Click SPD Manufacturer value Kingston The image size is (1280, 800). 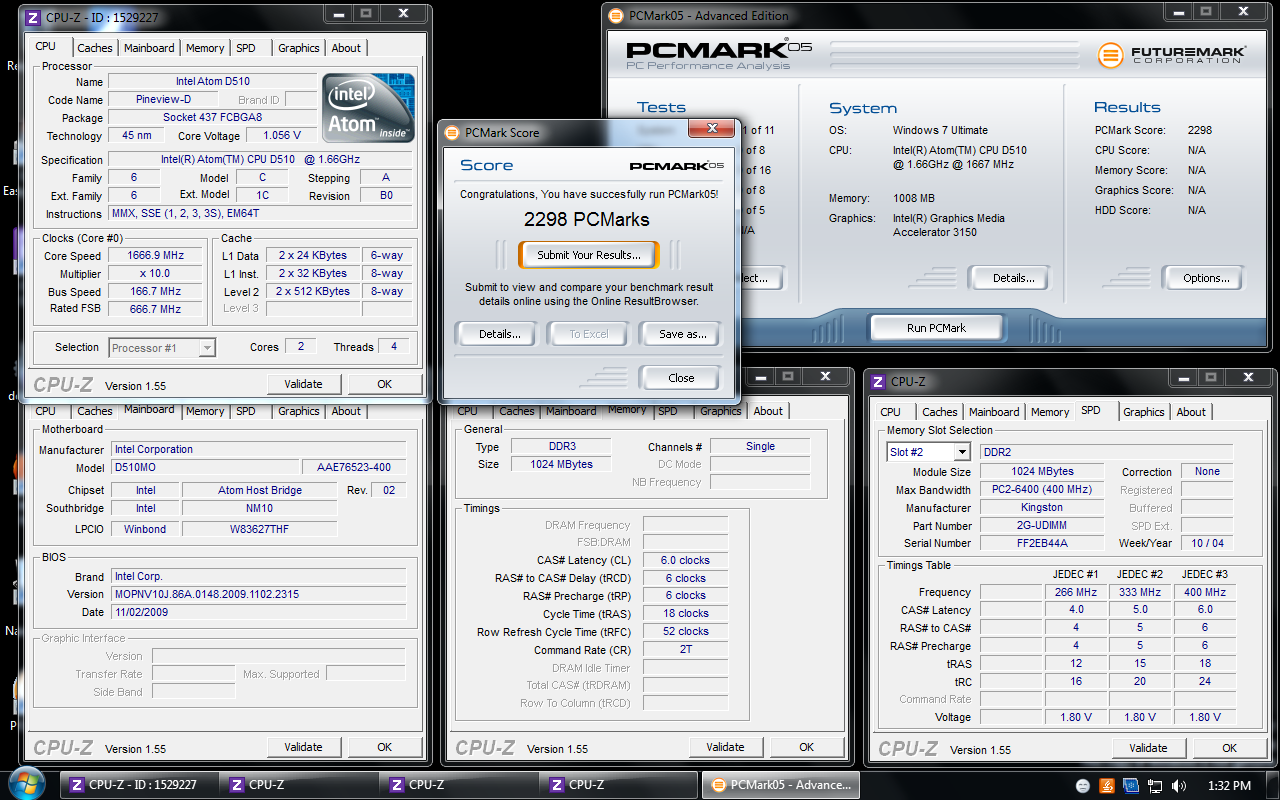coord(1042,508)
